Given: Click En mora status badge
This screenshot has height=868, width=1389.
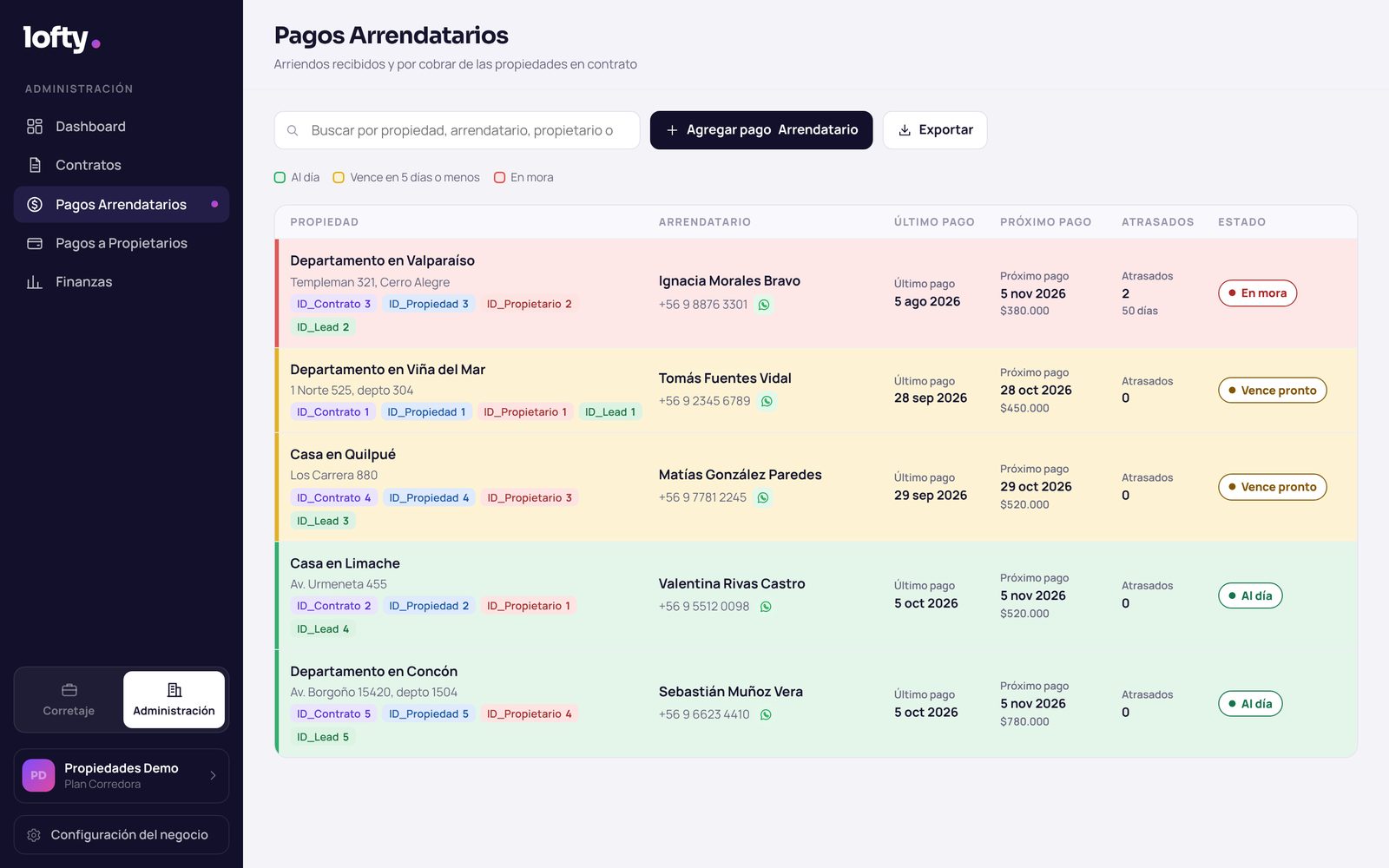Looking at the screenshot, I should (1257, 293).
